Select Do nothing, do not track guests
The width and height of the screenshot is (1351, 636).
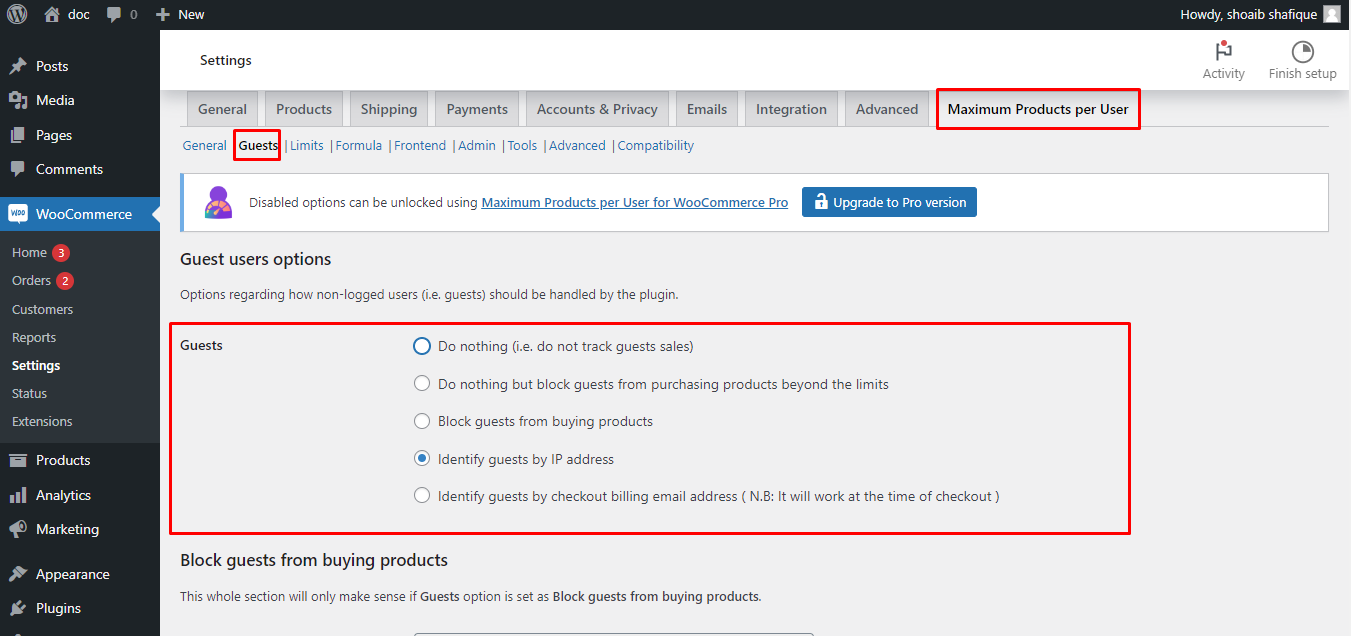422,346
